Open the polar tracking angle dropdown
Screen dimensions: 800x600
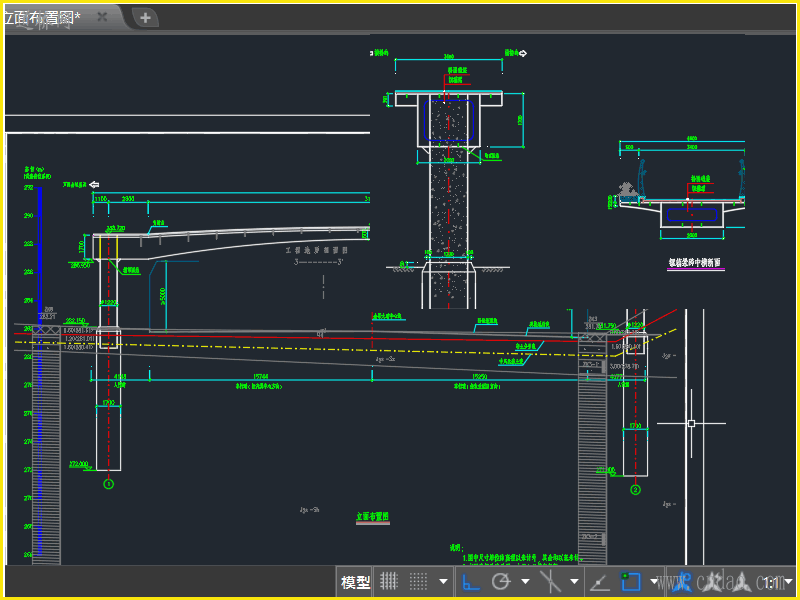(525, 581)
